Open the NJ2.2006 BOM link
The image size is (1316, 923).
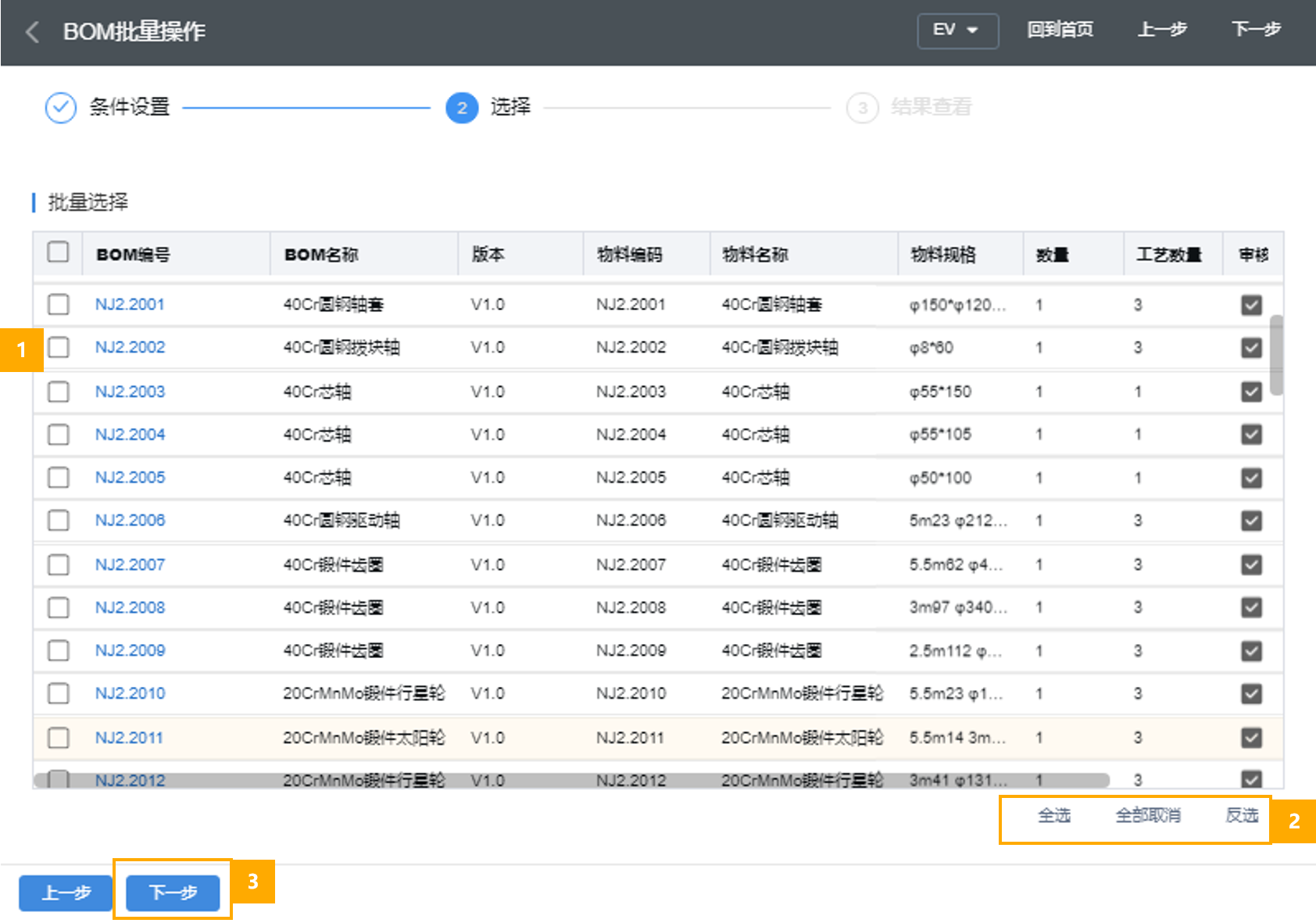(x=130, y=521)
